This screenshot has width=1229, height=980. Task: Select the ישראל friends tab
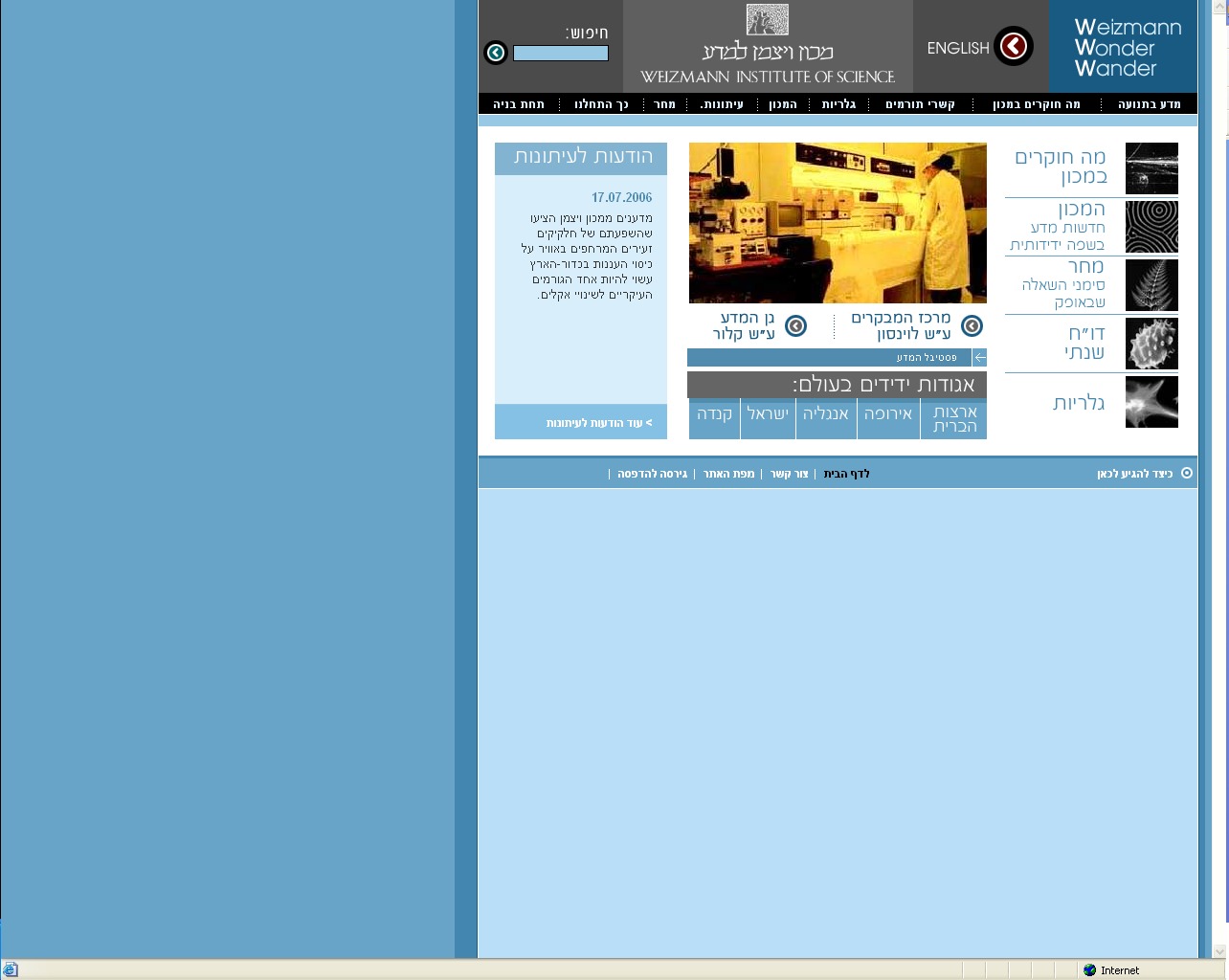click(768, 414)
